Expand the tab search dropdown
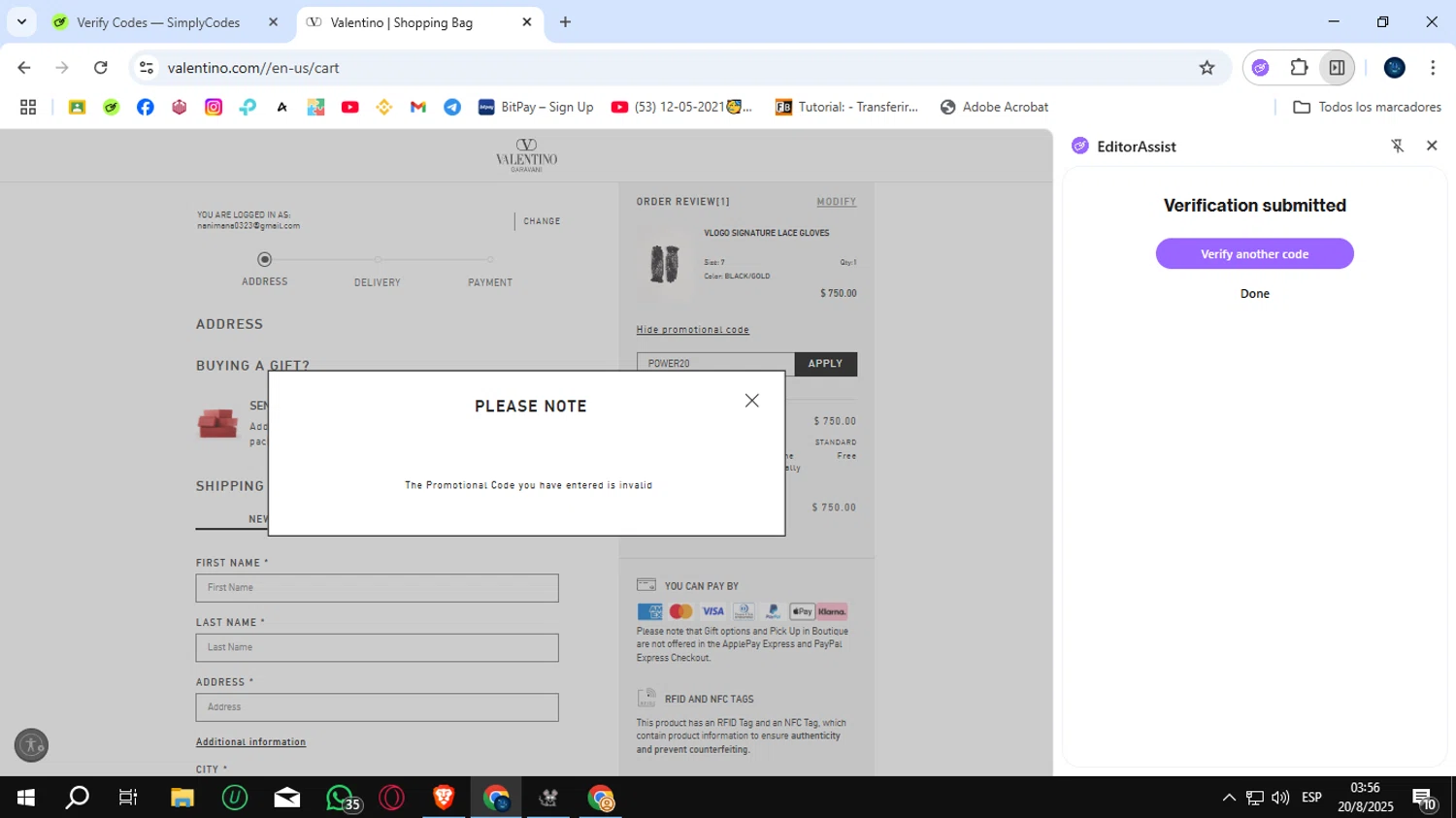The height and width of the screenshot is (818, 1456). [21, 21]
